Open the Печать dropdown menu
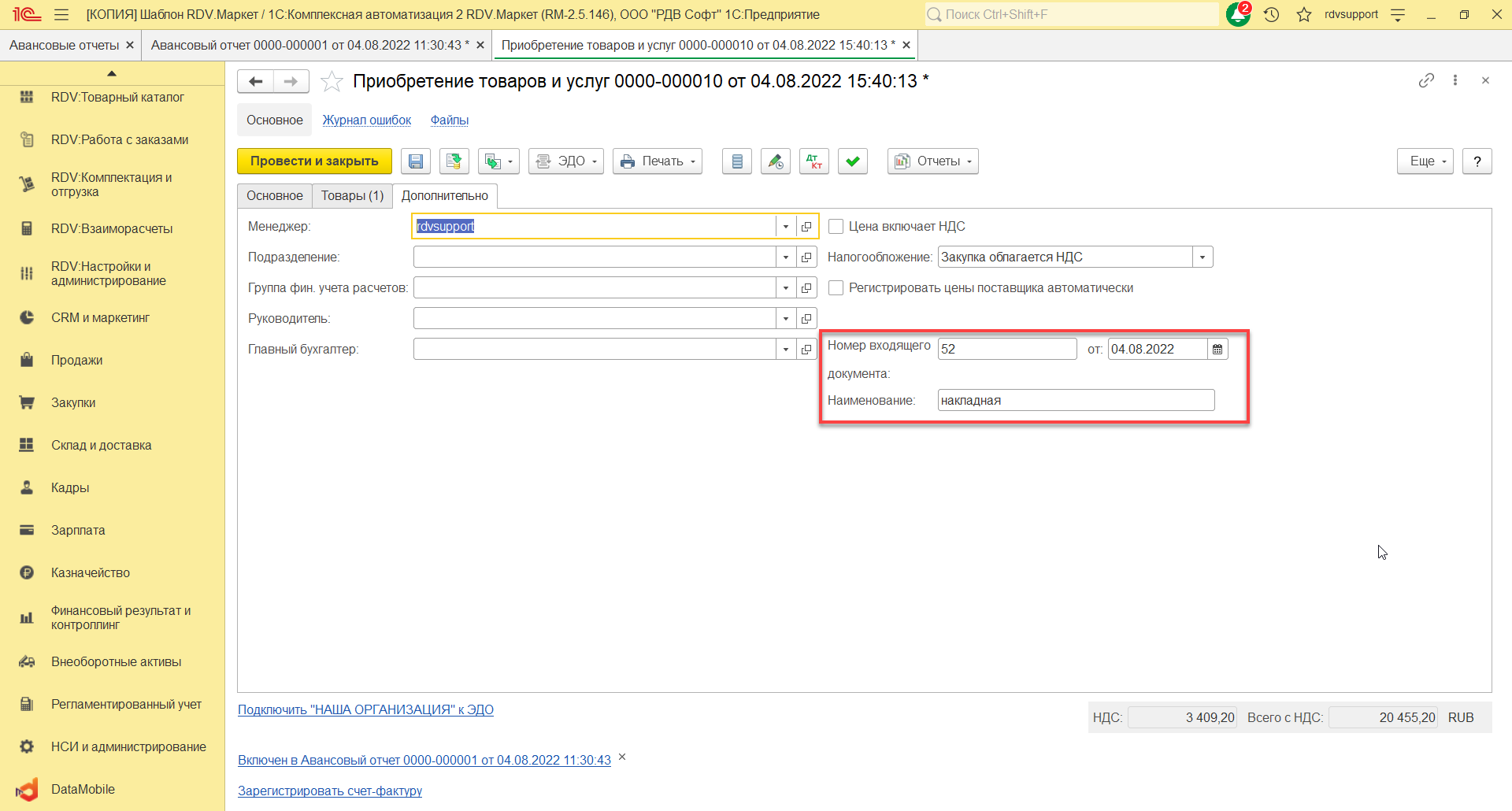 (658, 161)
